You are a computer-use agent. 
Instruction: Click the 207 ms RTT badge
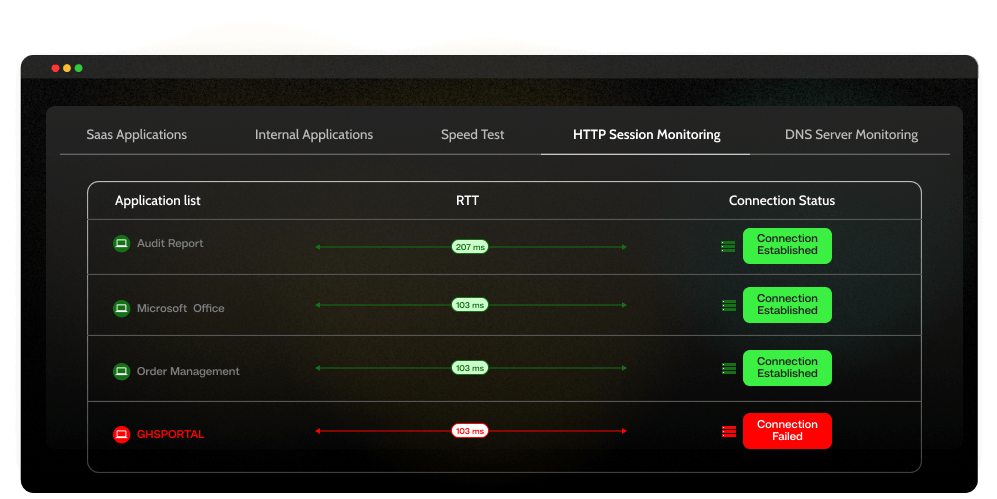(x=470, y=247)
